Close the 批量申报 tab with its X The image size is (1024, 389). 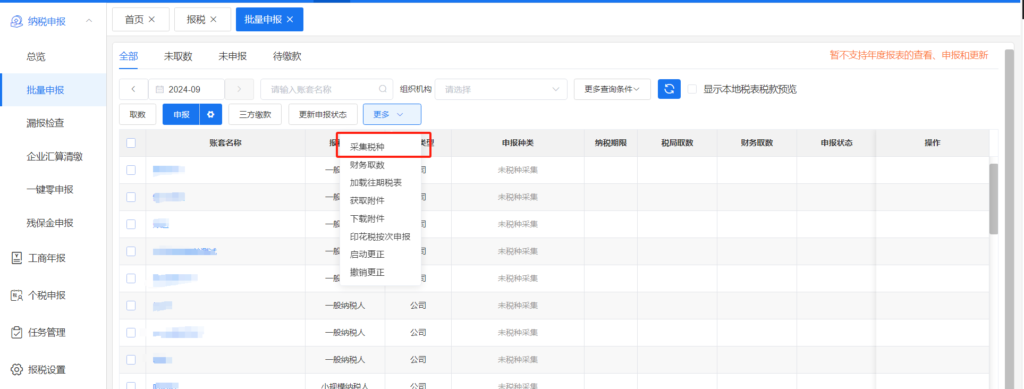290,20
